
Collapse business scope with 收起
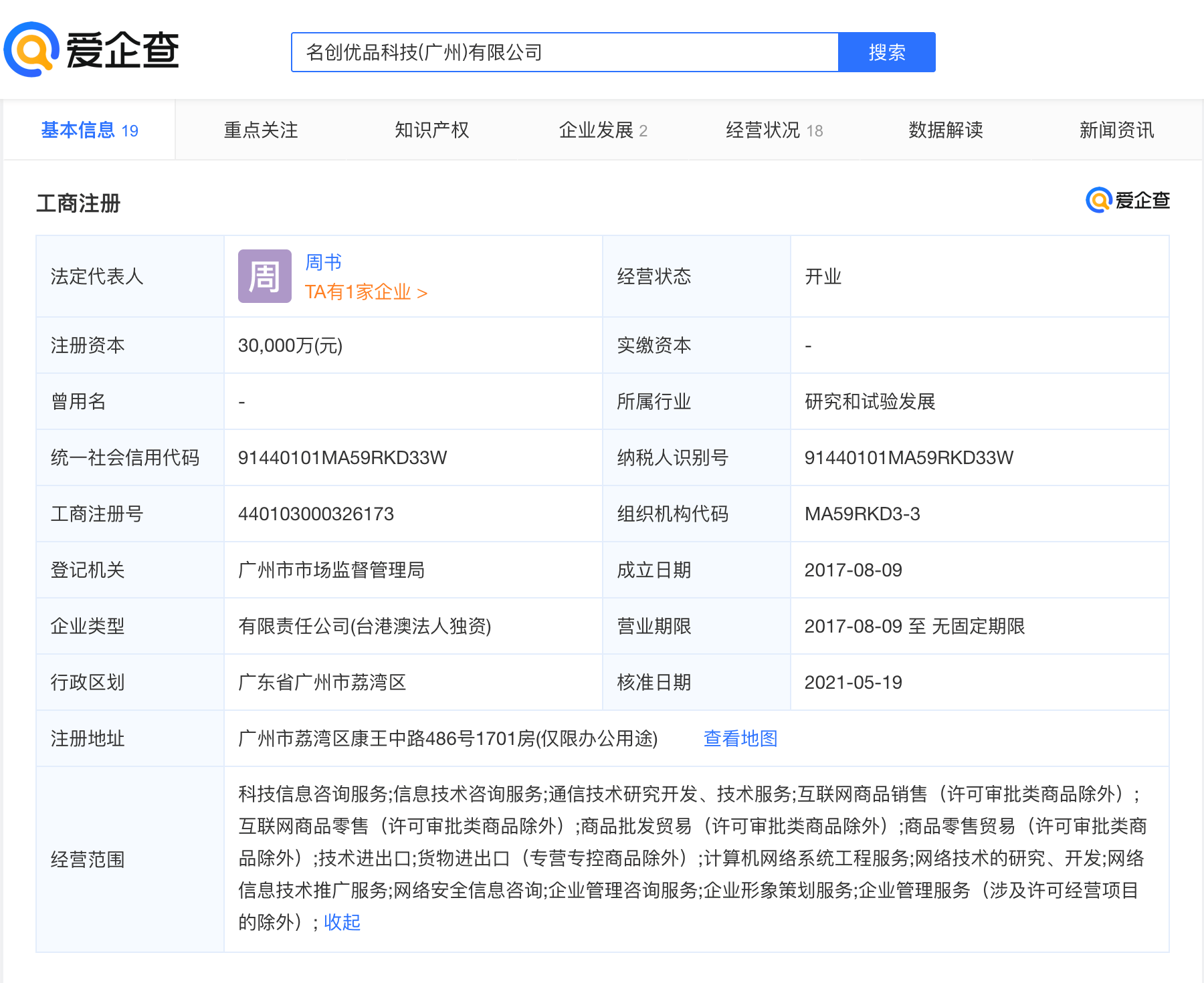[342, 922]
